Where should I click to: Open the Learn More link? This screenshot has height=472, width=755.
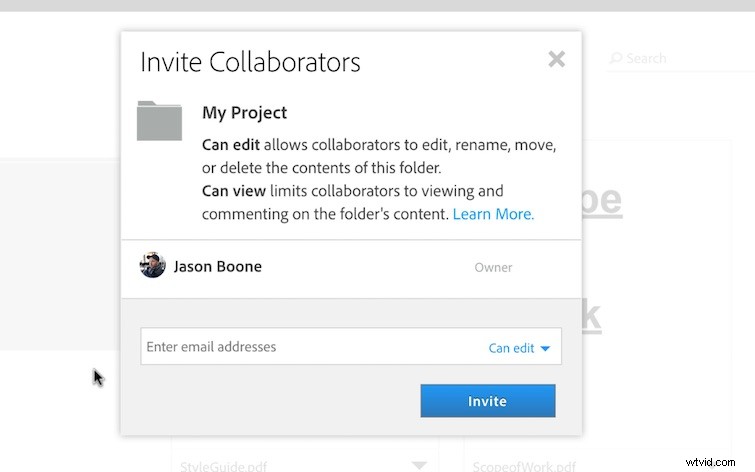[x=493, y=214]
